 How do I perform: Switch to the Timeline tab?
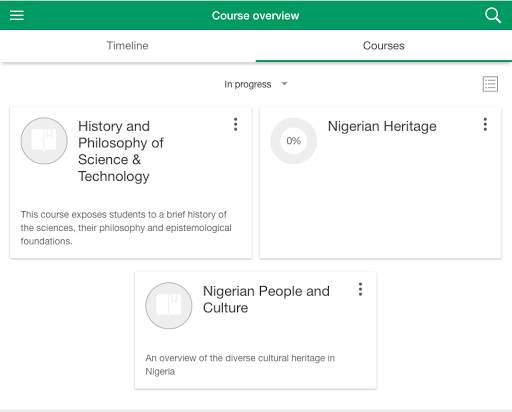click(128, 46)
